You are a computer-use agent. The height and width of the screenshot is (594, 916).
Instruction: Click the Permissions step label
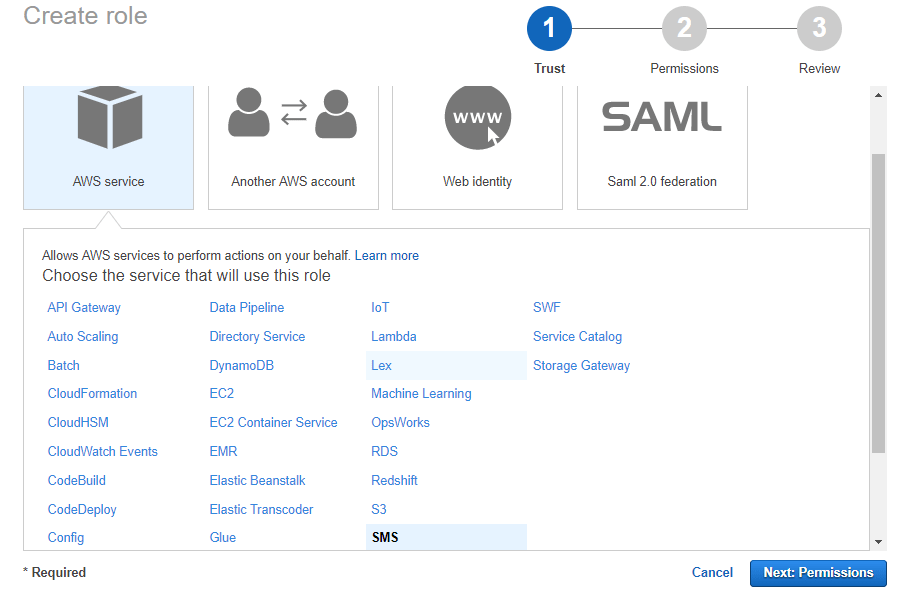click(685, 68)
